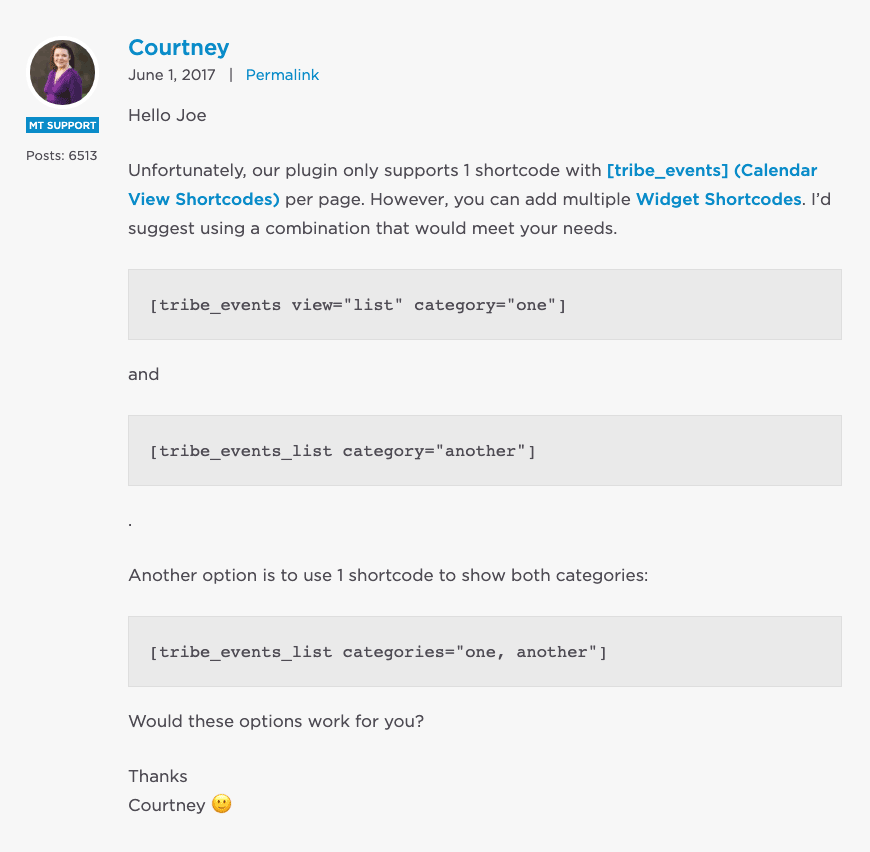
Task: Click 'View Shortcodes)' on the second link line
Action: pyautogui.click(x=204, y=199)
